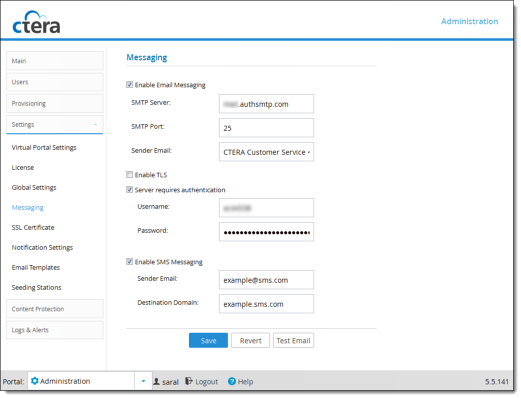The image size is (521, 398).
Task: Open the Main menu section
Action: click(x=55, y=61)
